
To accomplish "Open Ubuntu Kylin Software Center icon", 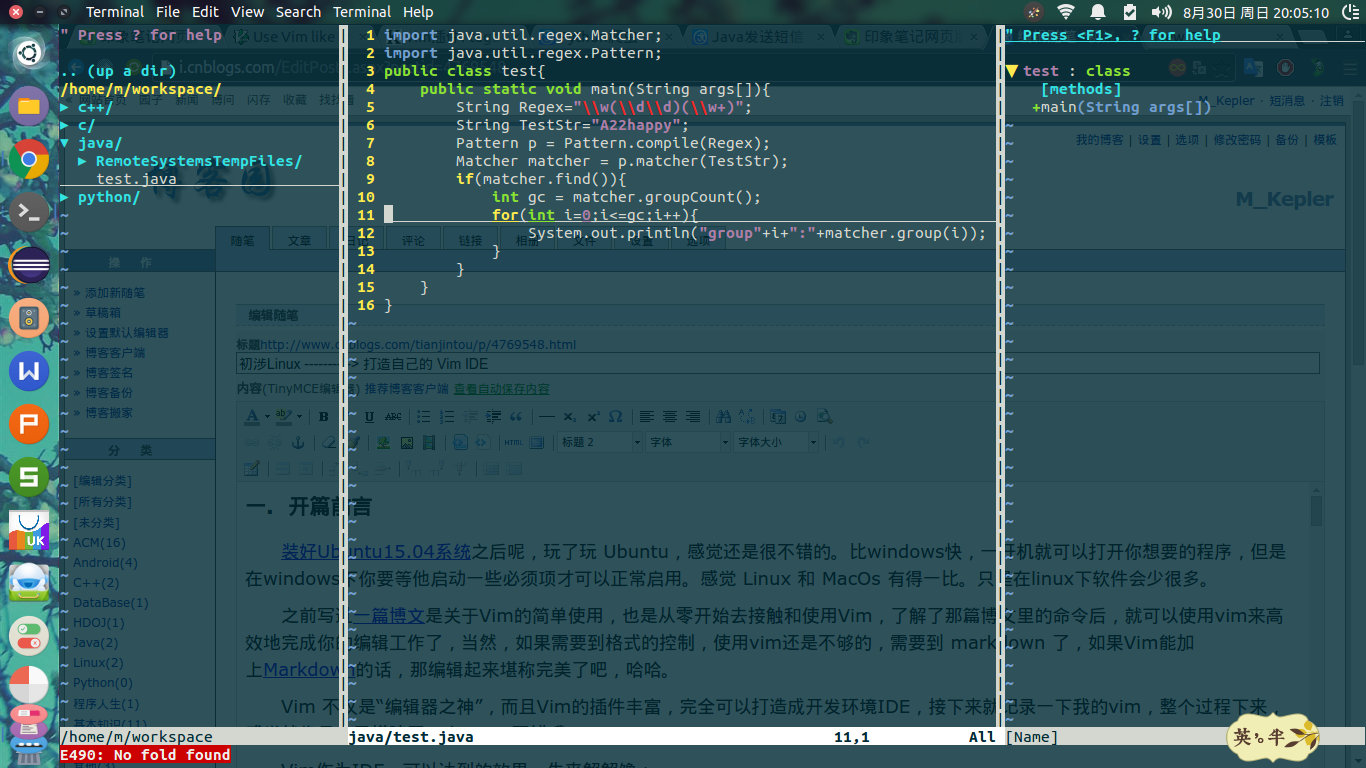I will tap(29, 531).
